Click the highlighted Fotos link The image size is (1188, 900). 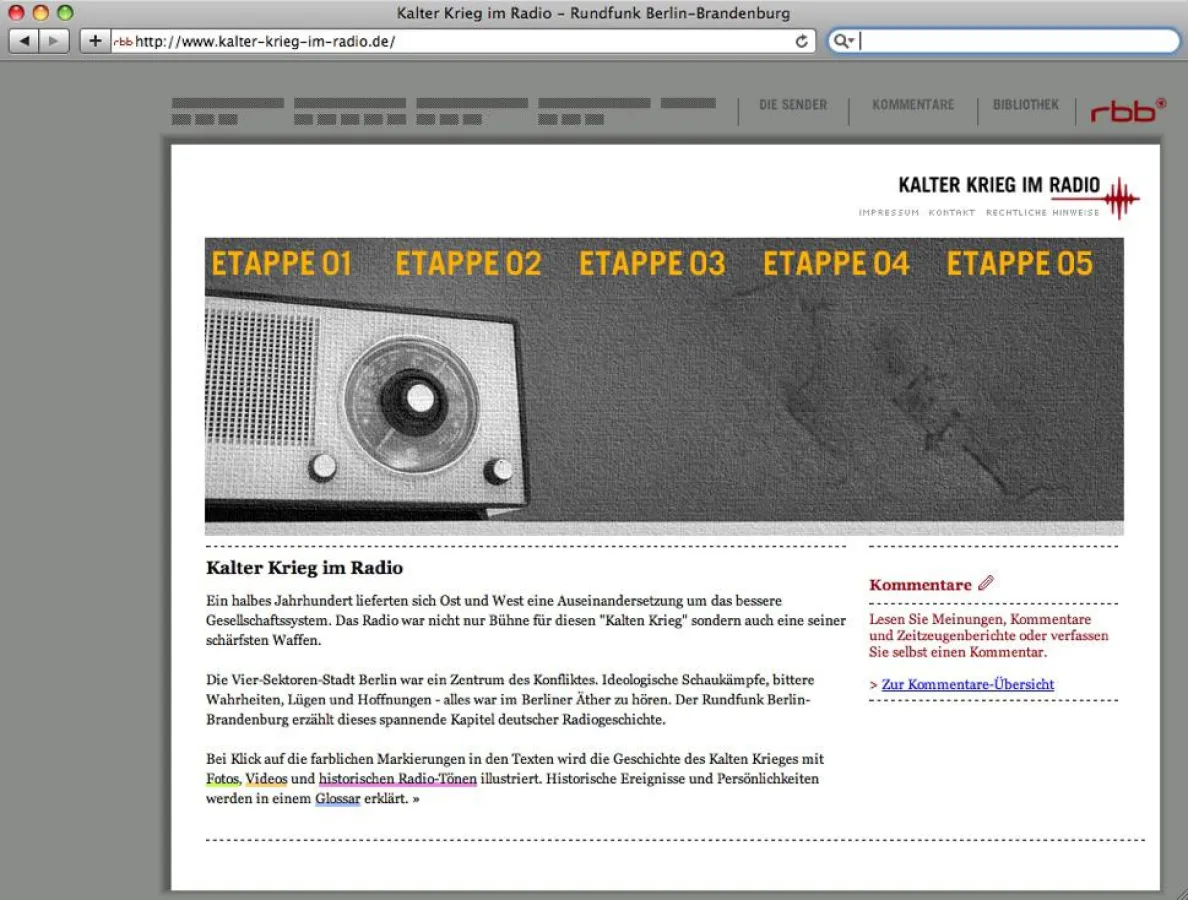(218, 778)
